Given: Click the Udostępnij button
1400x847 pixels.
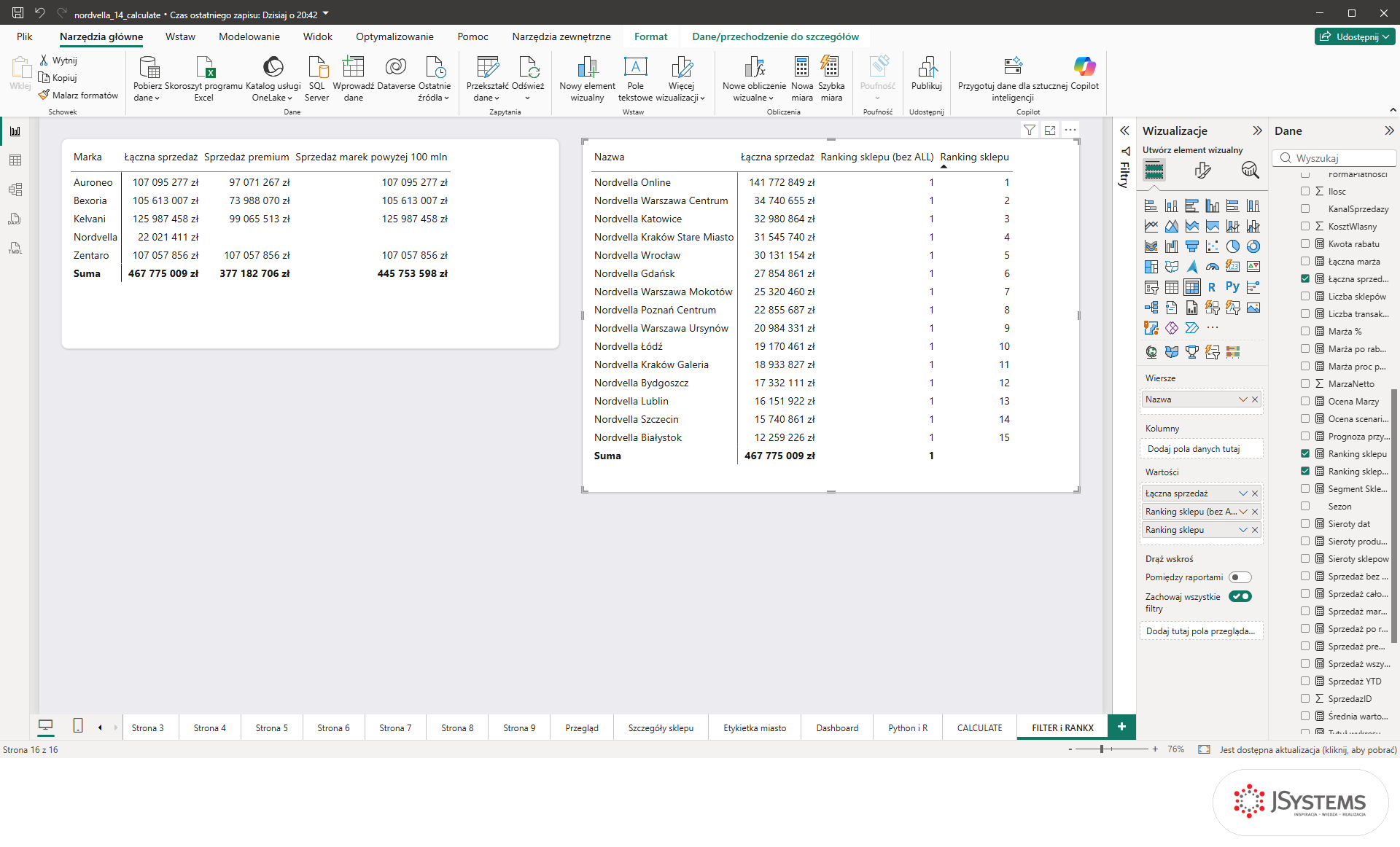Looking at the screenshot, I should coord(1355,36).
